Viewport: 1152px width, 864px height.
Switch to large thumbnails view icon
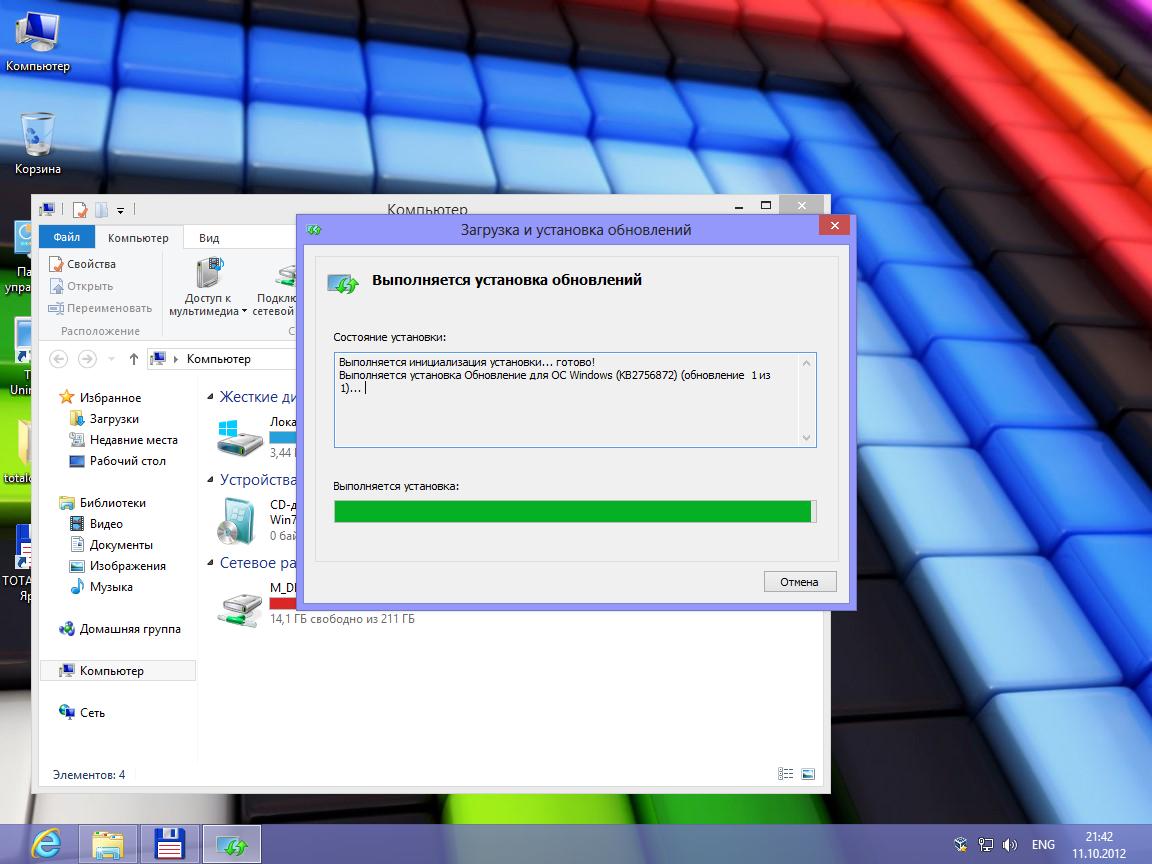pos(808,774)
